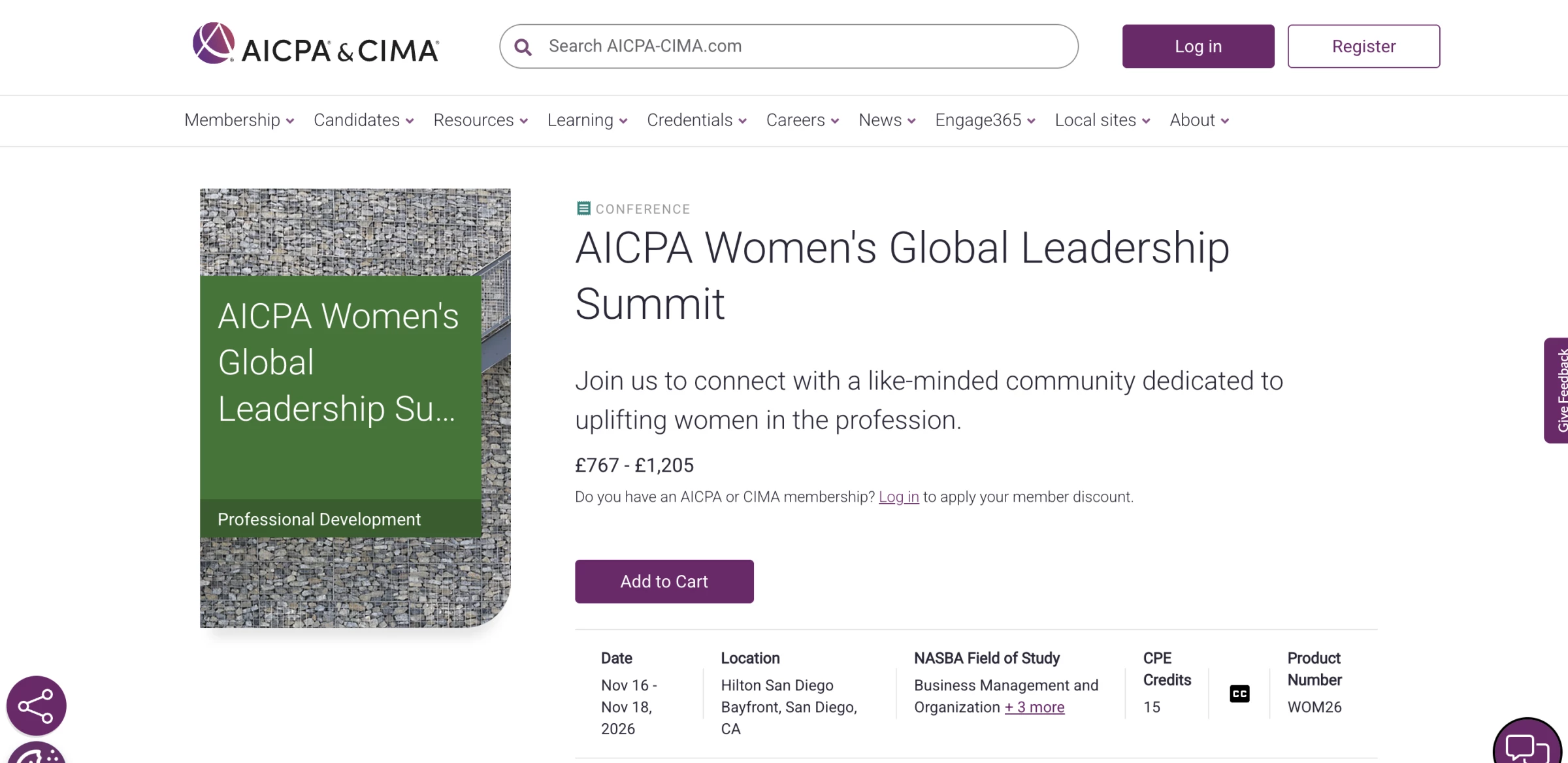Image resolution: width=1568 pixels, height=763 pixels.
Task: Open the Give Feedback side tab
Action: point(1558,391)
